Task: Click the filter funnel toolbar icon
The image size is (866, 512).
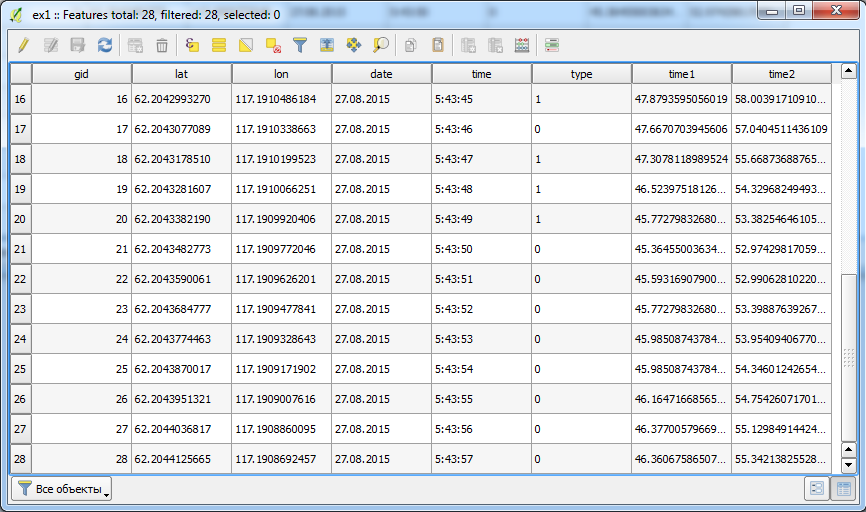Action: (299, 45)
